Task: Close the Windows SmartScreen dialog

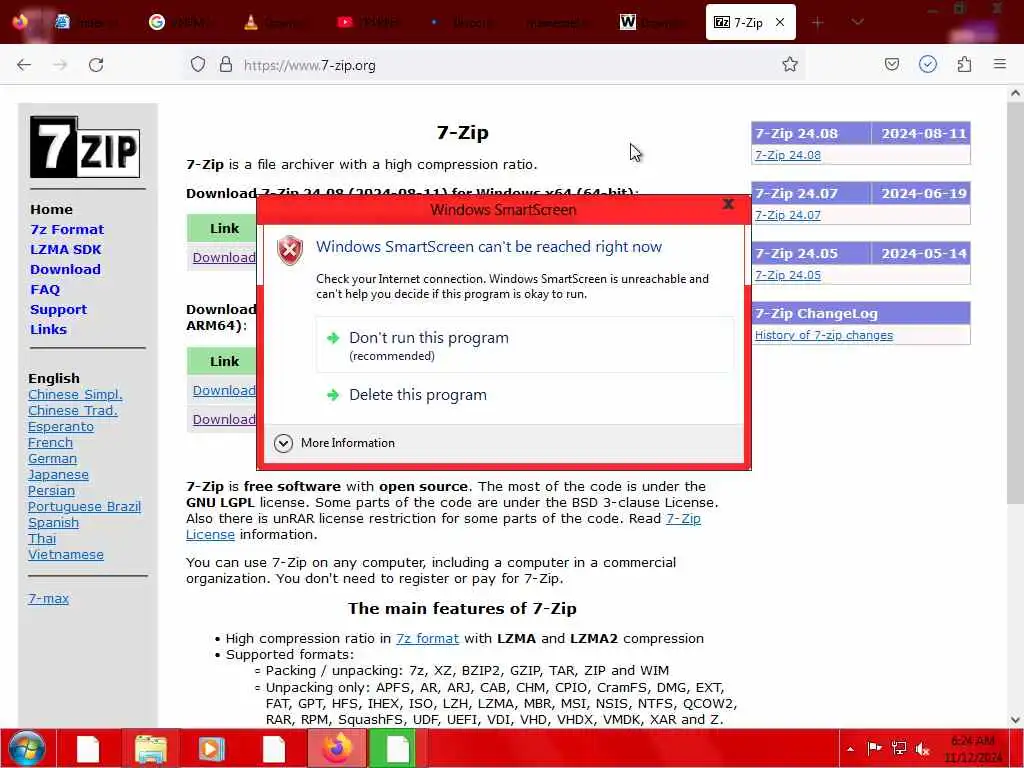Action: click(x=728, y=204)
